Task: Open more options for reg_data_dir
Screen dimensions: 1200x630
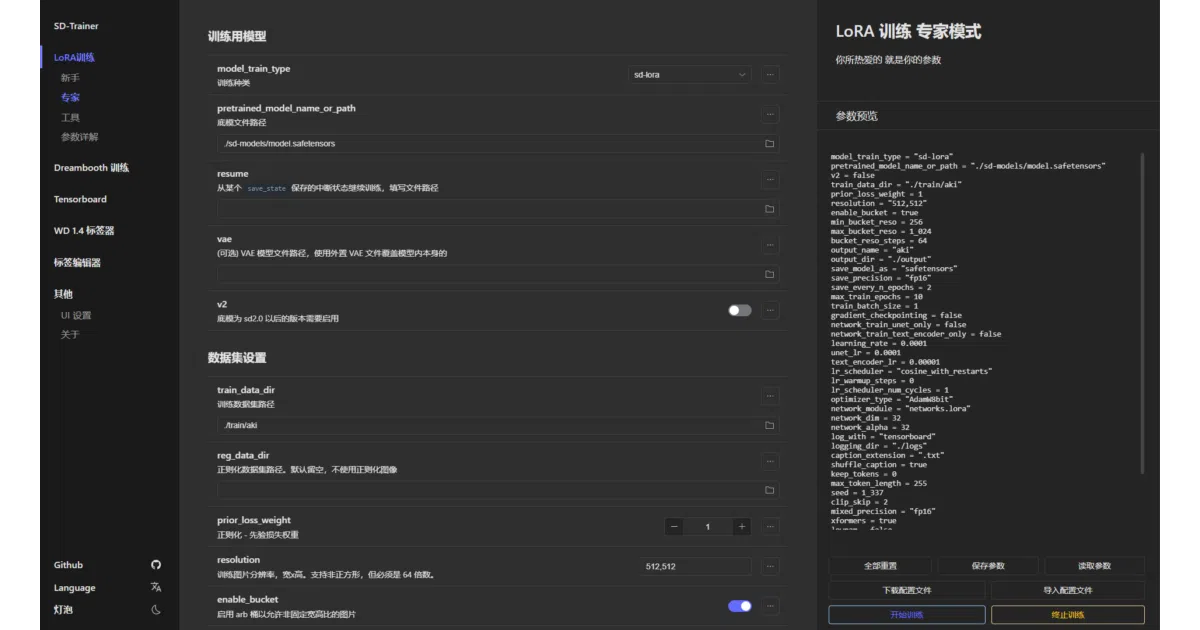Action: [x=770, y=461]
